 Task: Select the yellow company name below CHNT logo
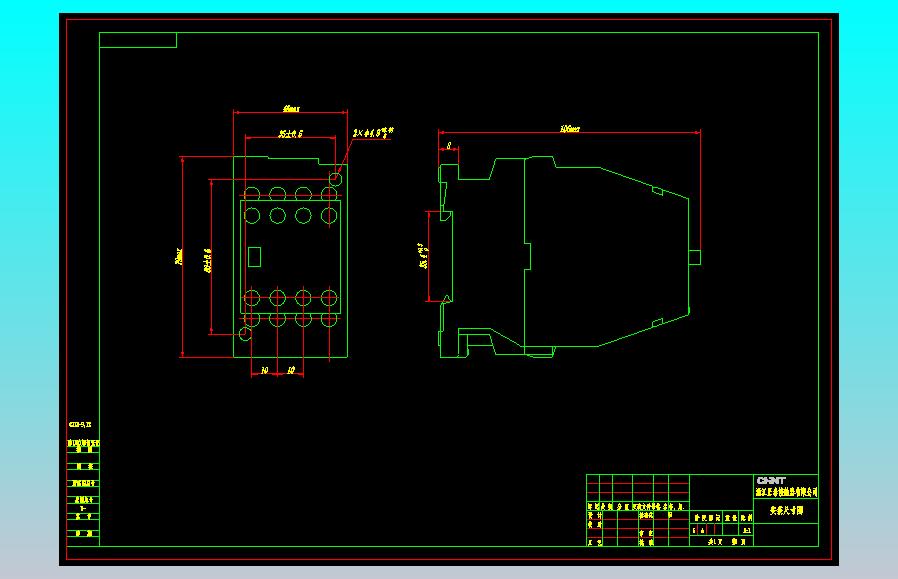click(786, 492)
